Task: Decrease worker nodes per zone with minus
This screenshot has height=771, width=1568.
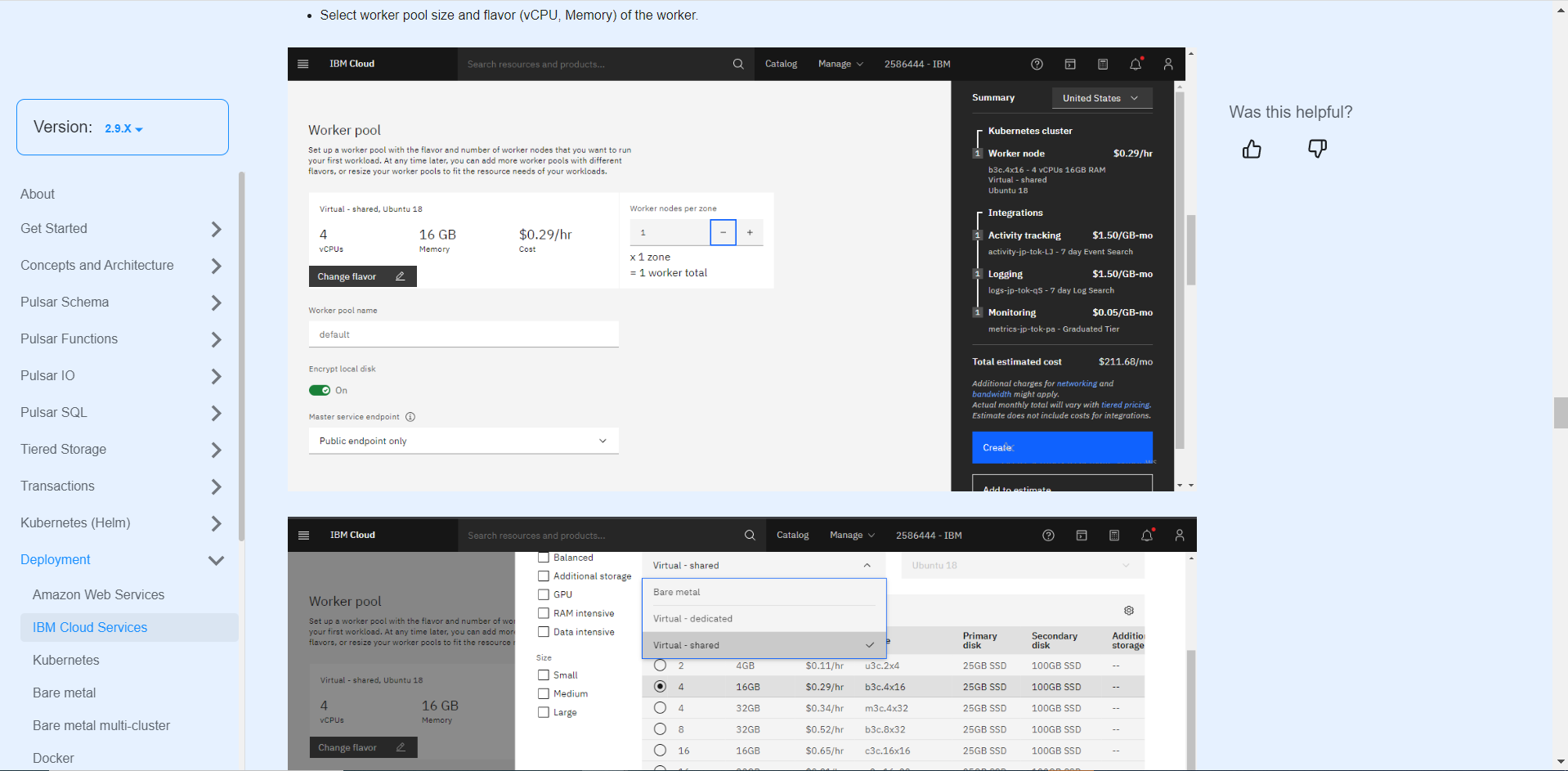Action: [x=724, y=233]
